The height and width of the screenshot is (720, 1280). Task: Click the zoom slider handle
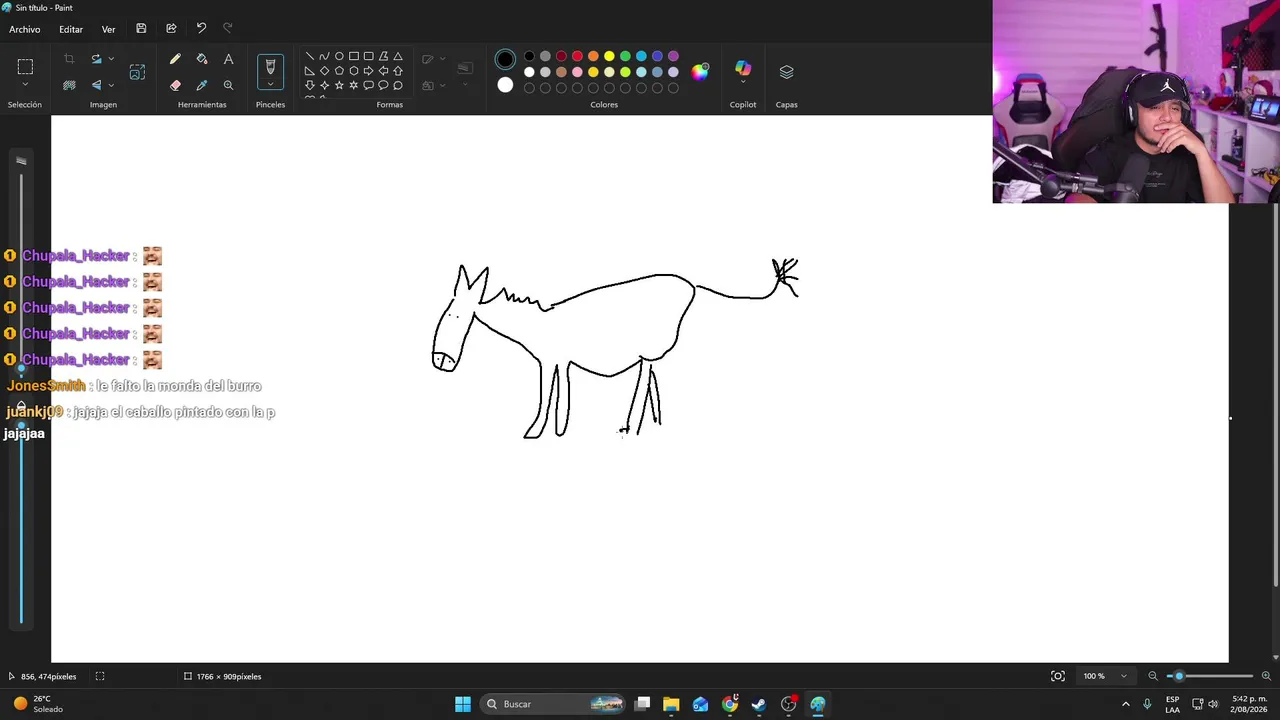click(x=1179, y=676)
